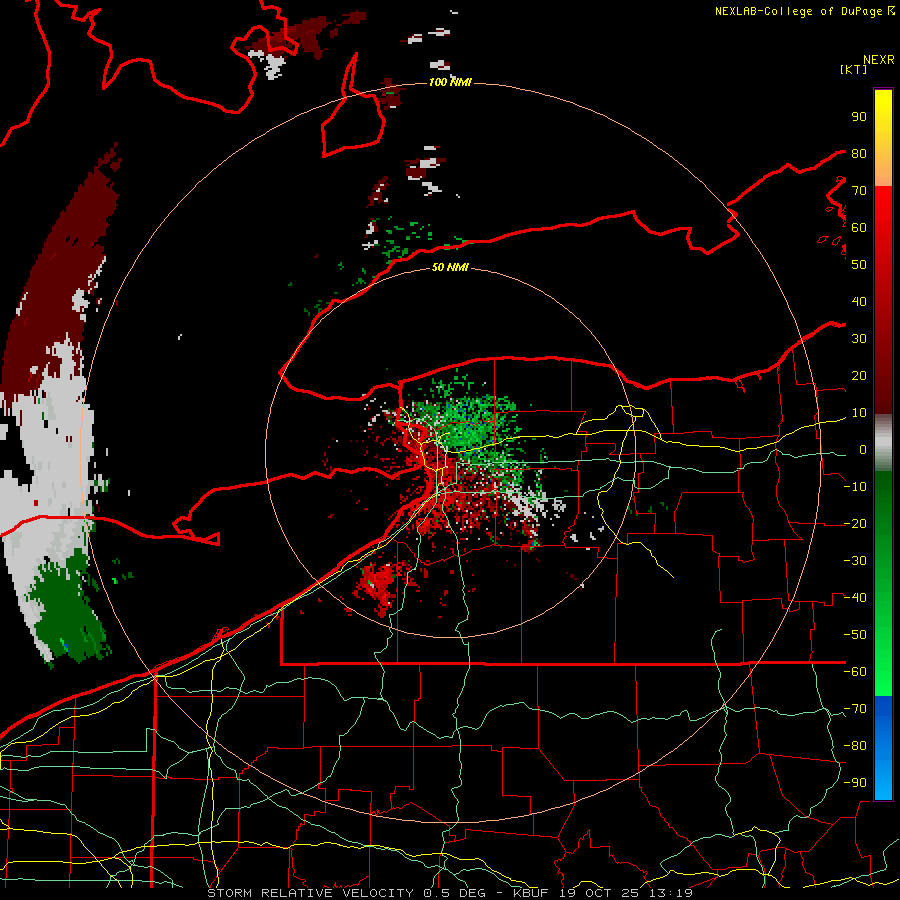The height and width of the screenshot is (900, 900).
Task: Click the 90 value on velocity scale
Action: (x=859, y=117)
